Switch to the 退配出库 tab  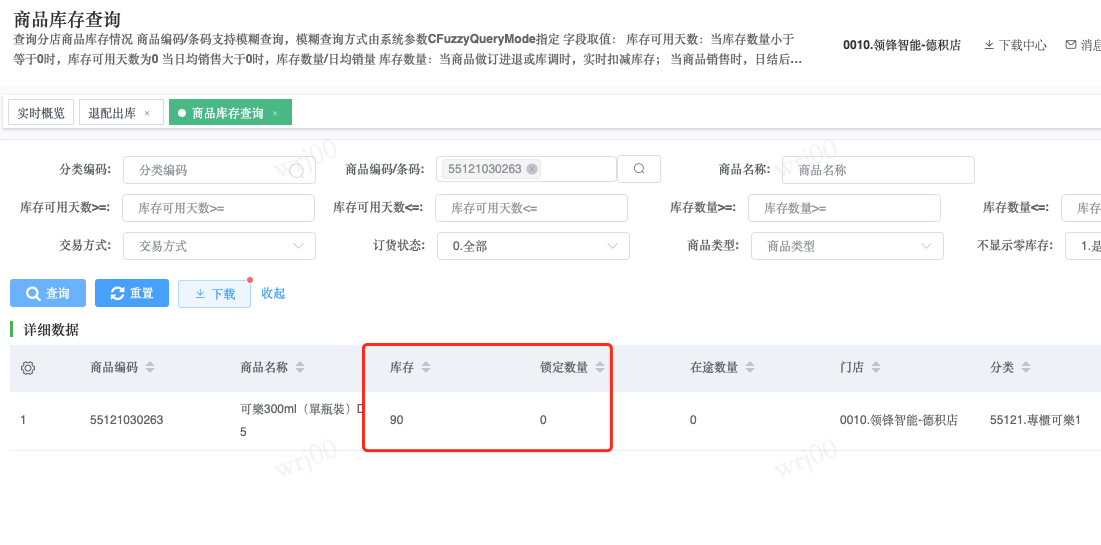[x=112, y=113]
